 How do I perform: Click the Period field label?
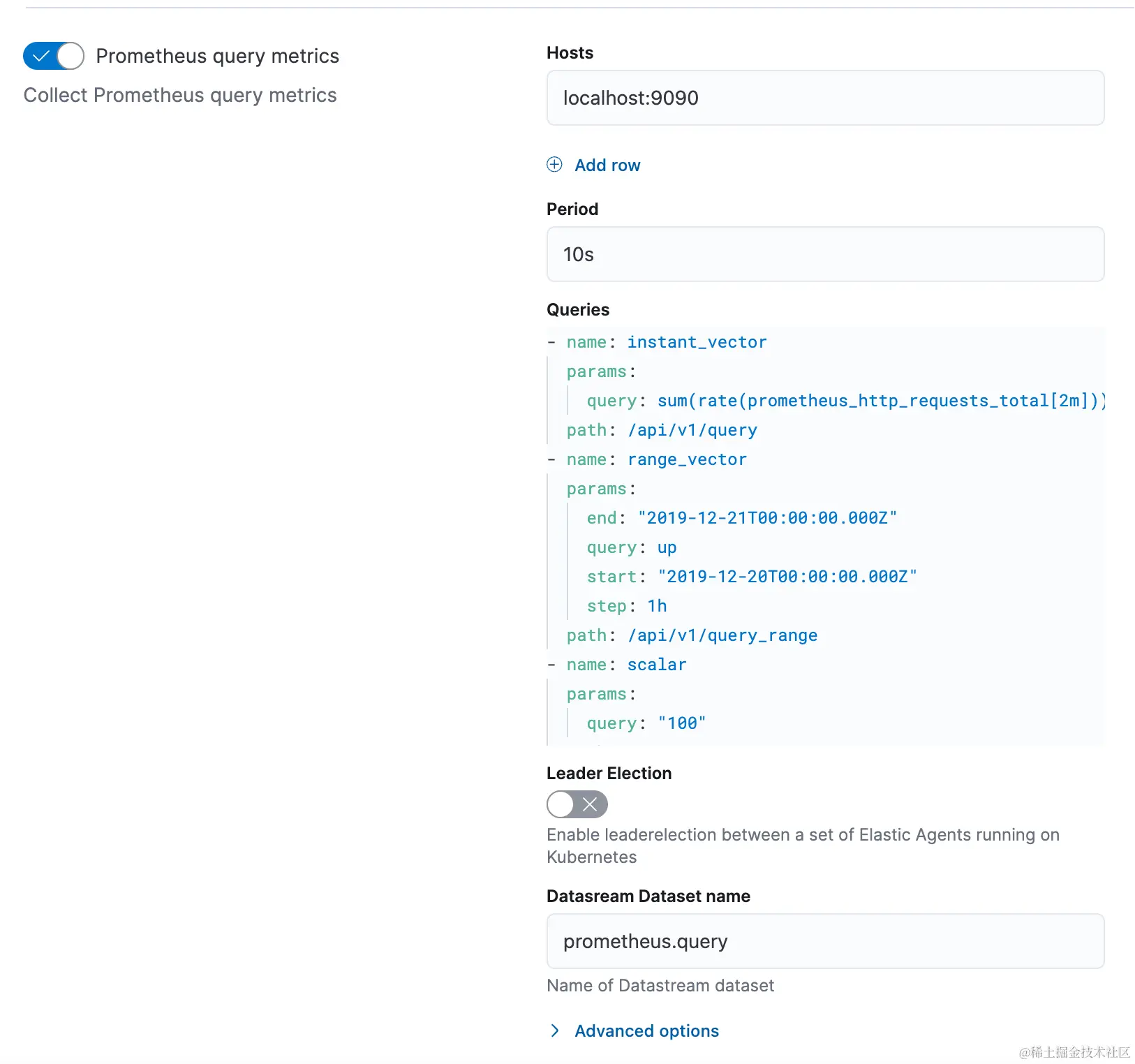click(x=572, y=209)
